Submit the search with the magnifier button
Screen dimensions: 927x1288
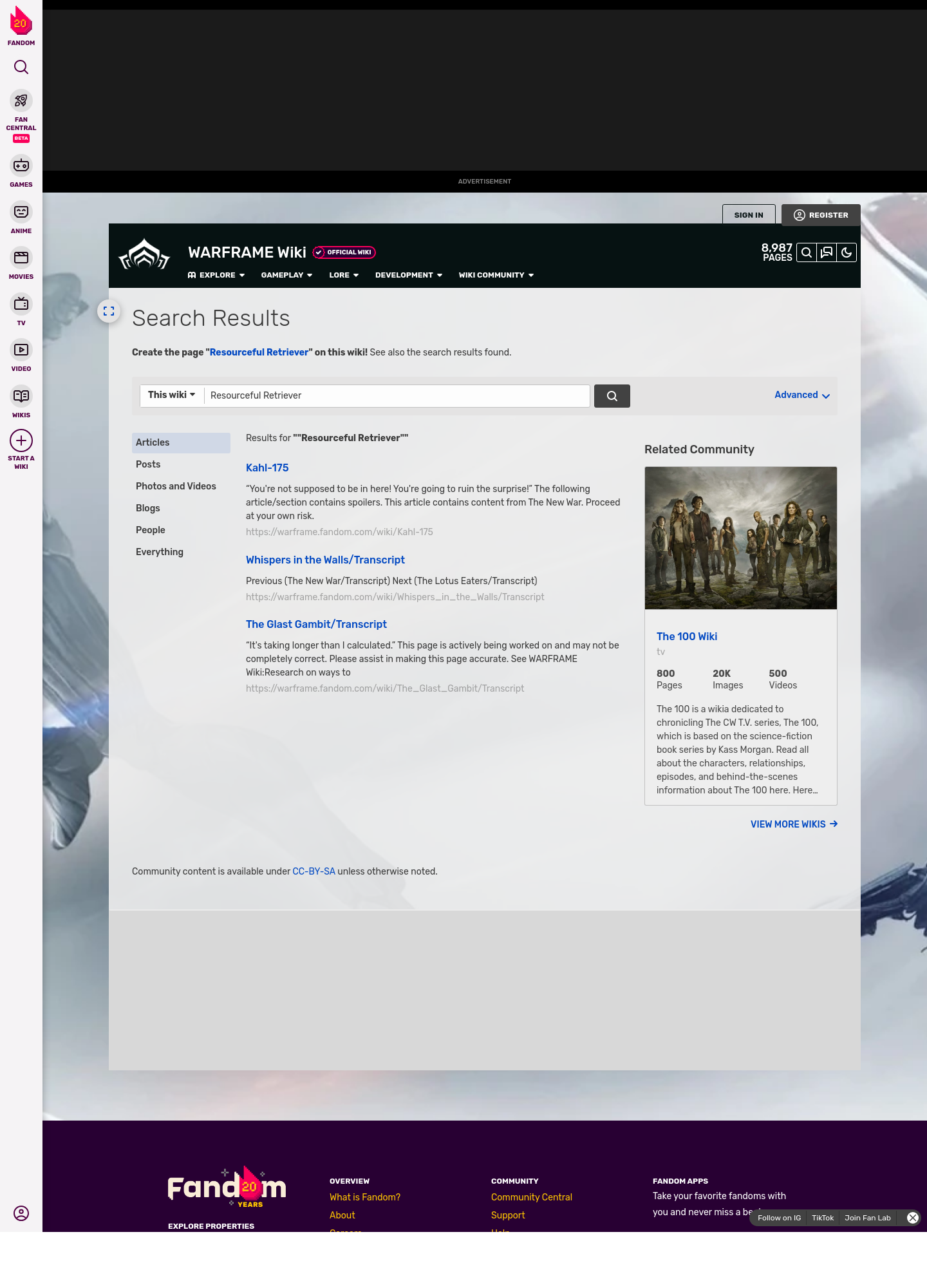[612, 396]
